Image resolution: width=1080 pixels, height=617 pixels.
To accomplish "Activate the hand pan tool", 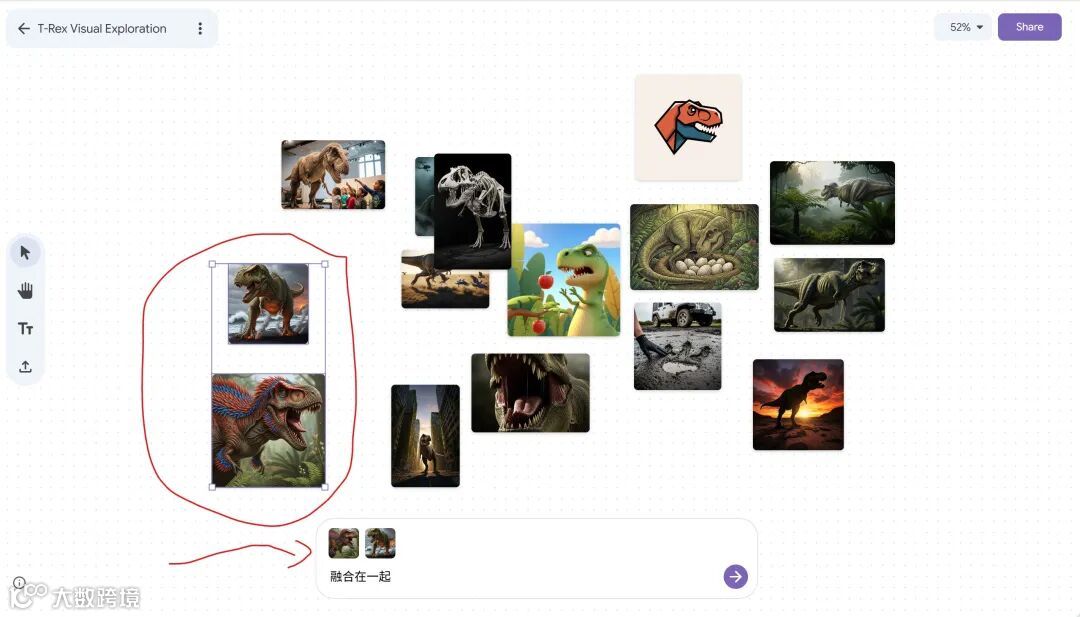I will 25,291.
